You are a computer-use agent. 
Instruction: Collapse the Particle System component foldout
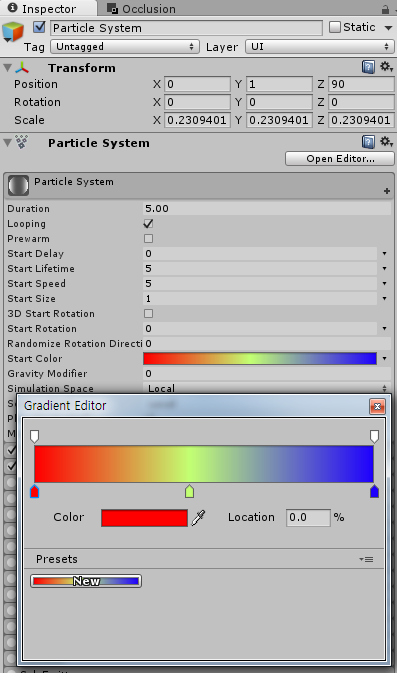pos(7,142)
